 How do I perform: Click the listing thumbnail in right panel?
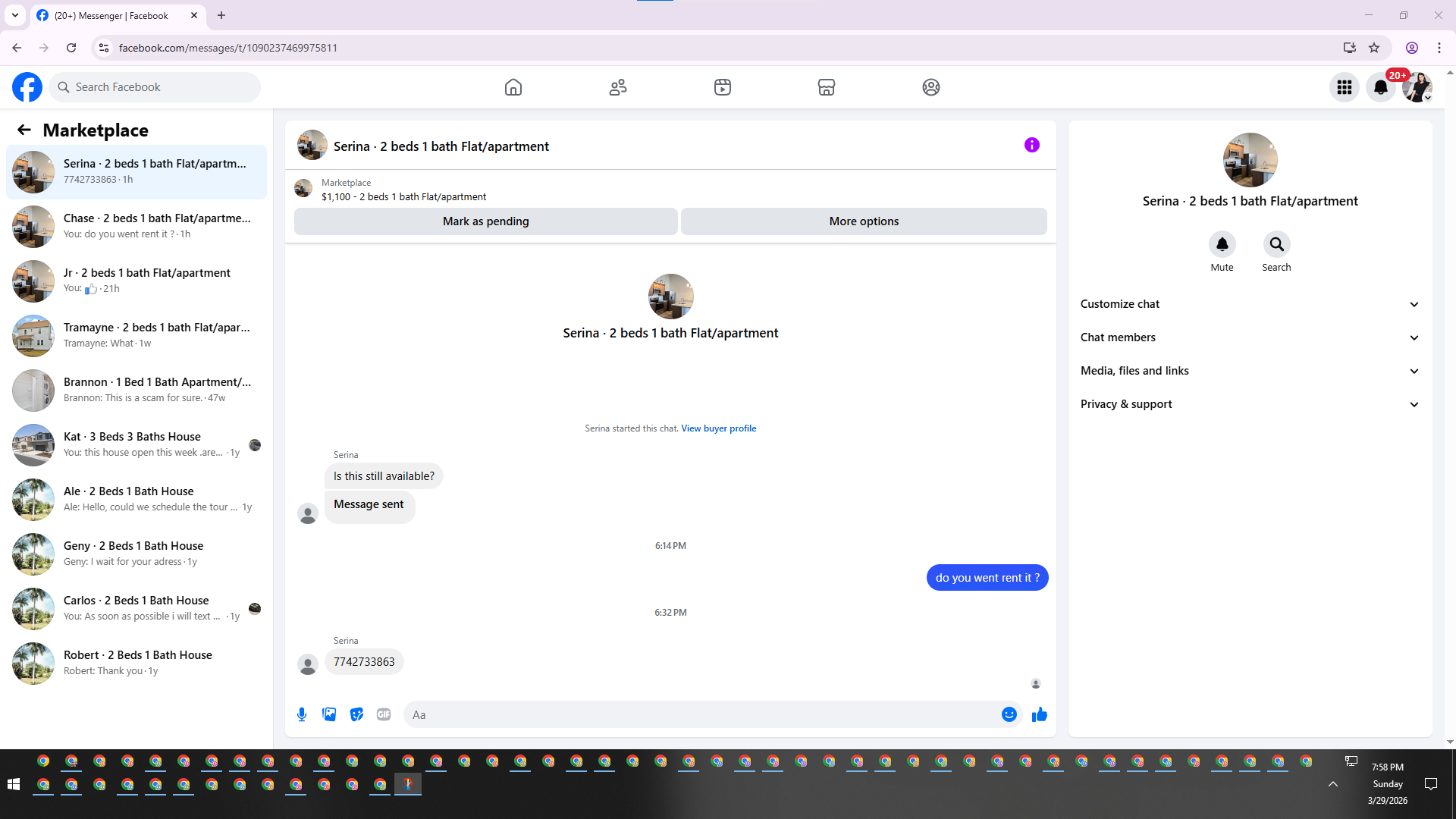click(1250, 160)
